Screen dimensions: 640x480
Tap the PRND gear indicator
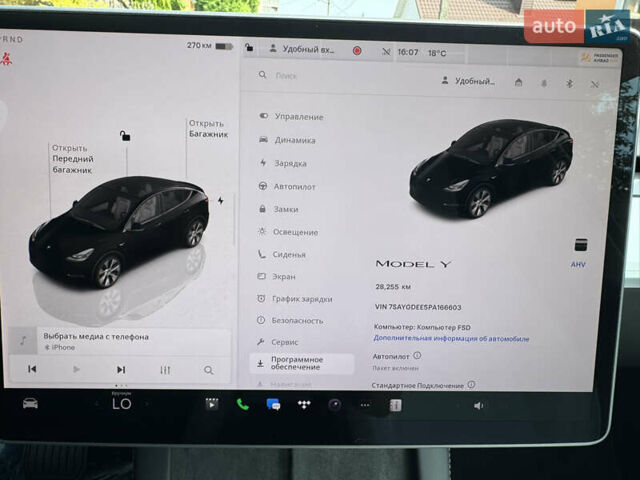click(x=12, y=39)
